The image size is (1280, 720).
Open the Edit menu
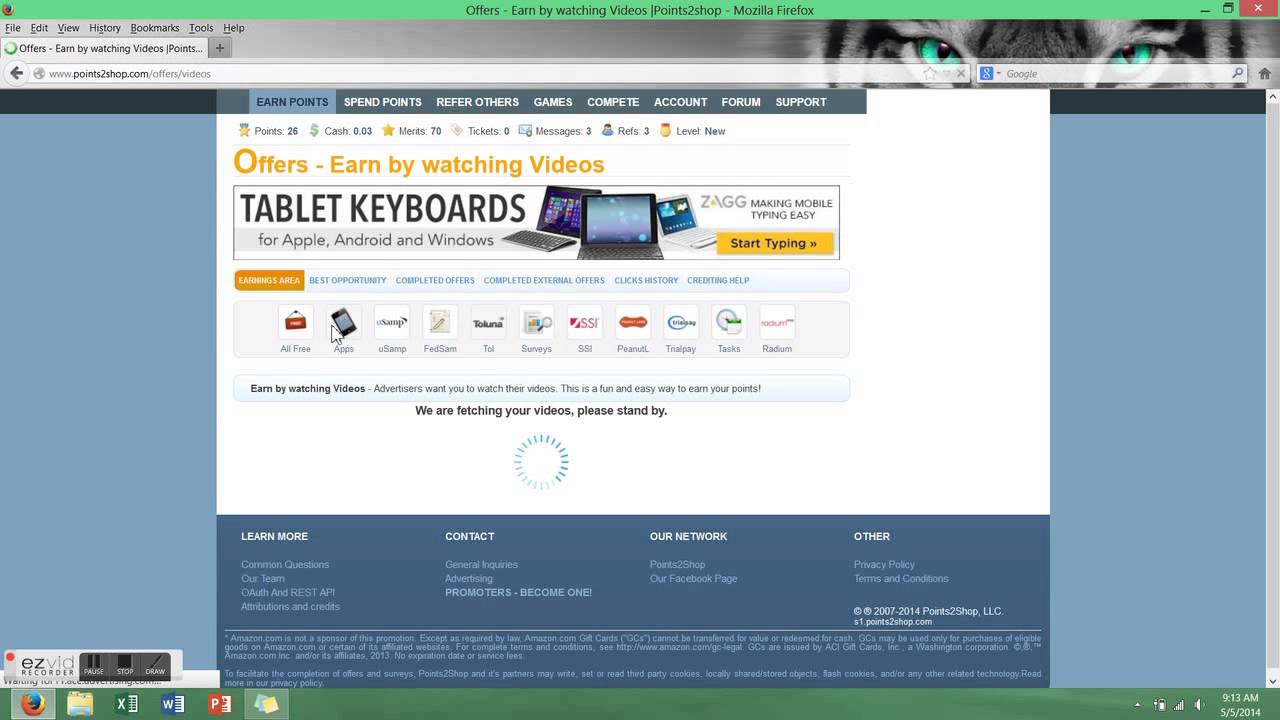(x=39, y=28)
